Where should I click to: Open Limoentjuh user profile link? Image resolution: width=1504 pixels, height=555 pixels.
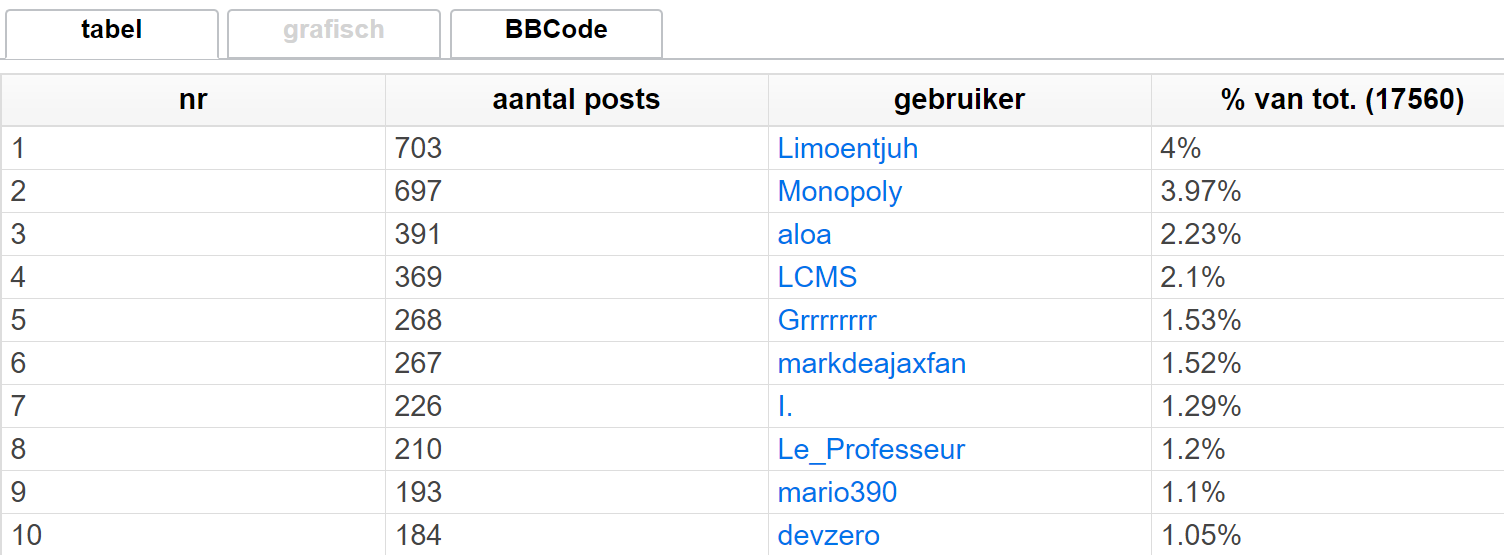[x=848, y=149]
